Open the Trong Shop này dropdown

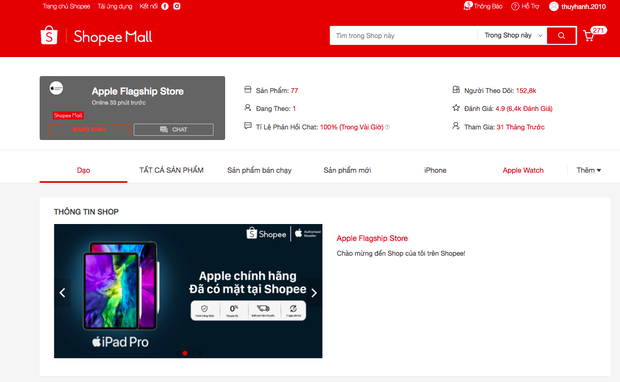[513, 36]
